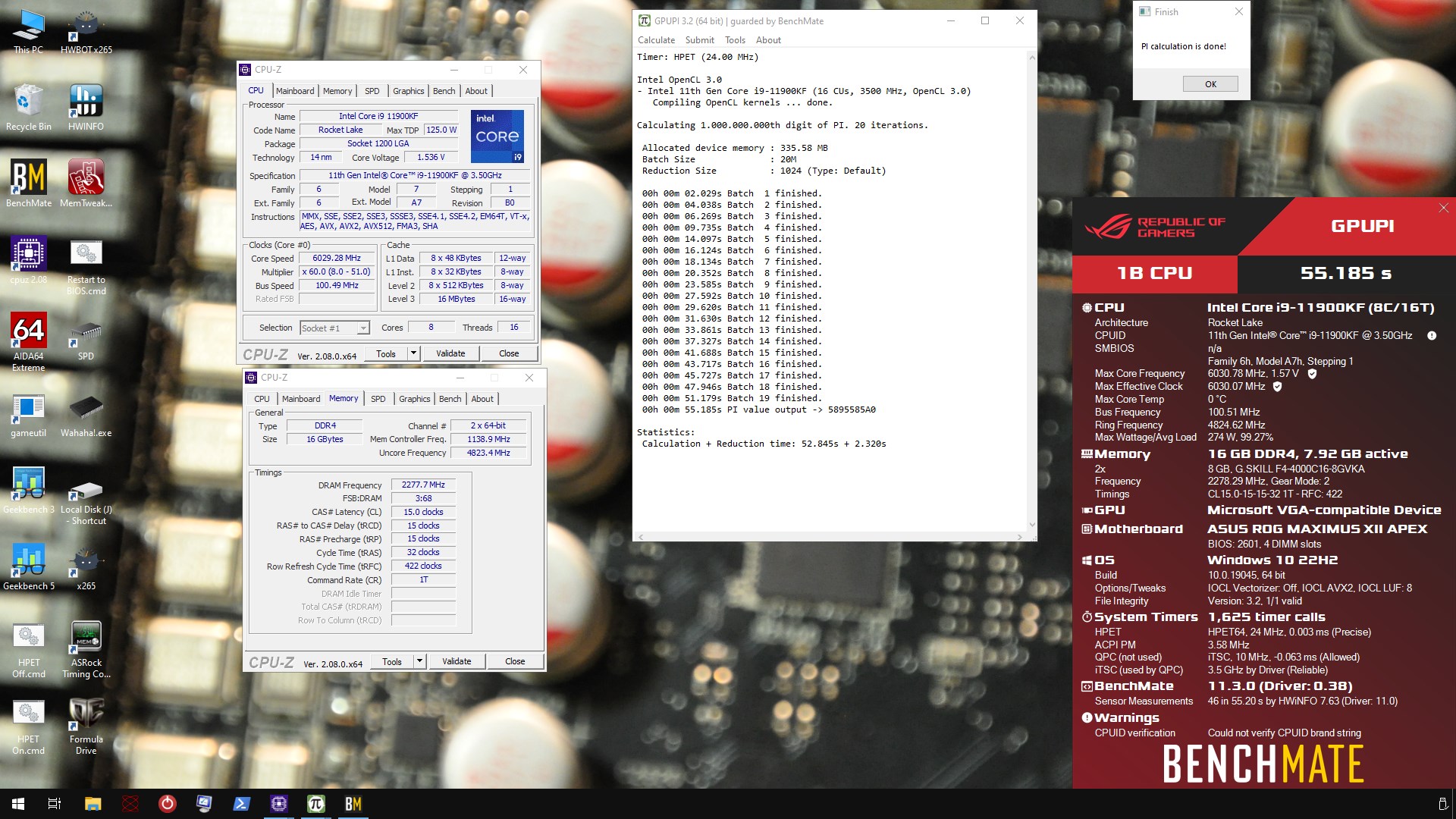Open Task View in the taskbar
The image size is (1456, 819).
coord(55,804)
